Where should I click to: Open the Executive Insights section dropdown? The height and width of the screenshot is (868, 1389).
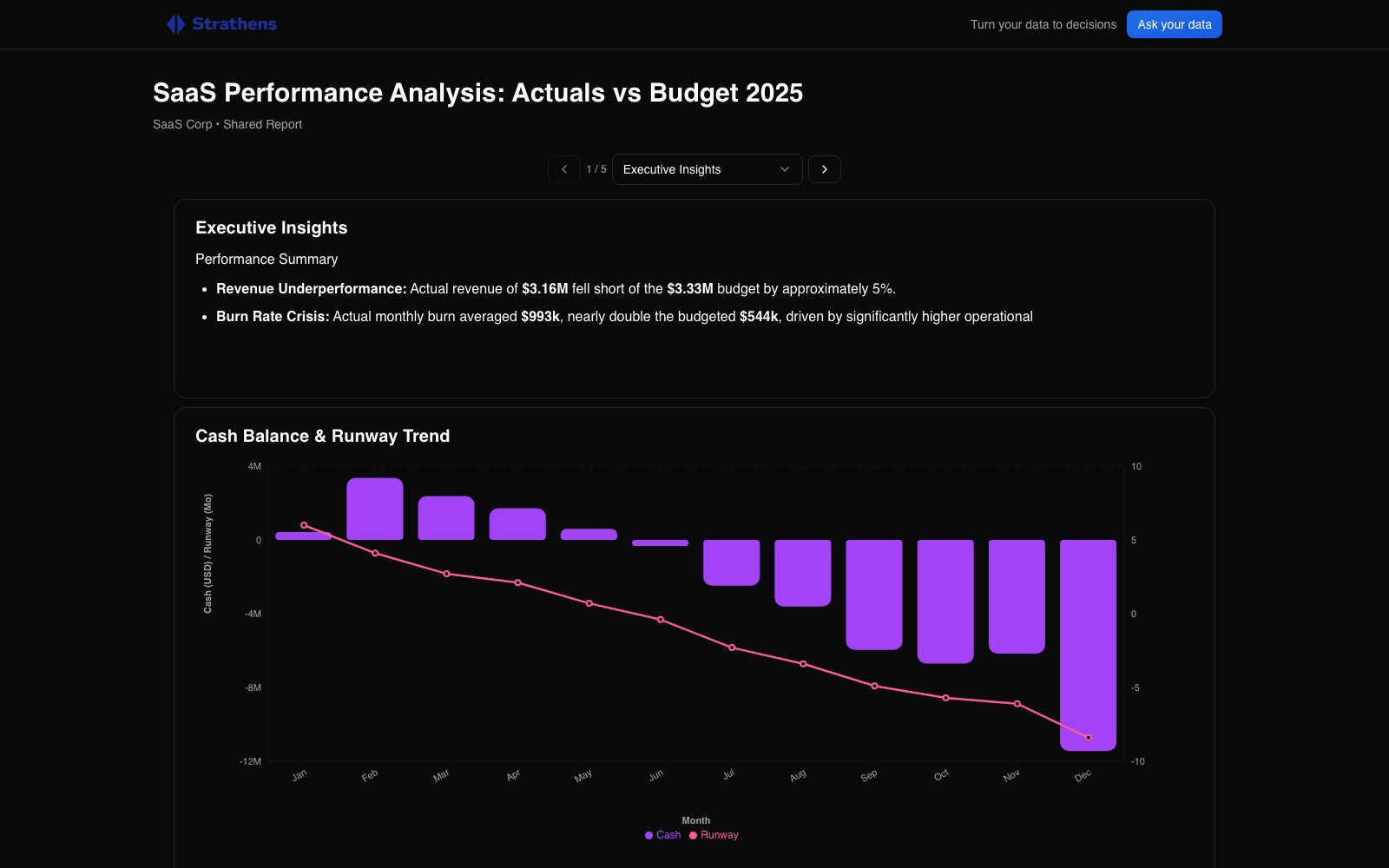pyautogui.click(x=708, y=169)
